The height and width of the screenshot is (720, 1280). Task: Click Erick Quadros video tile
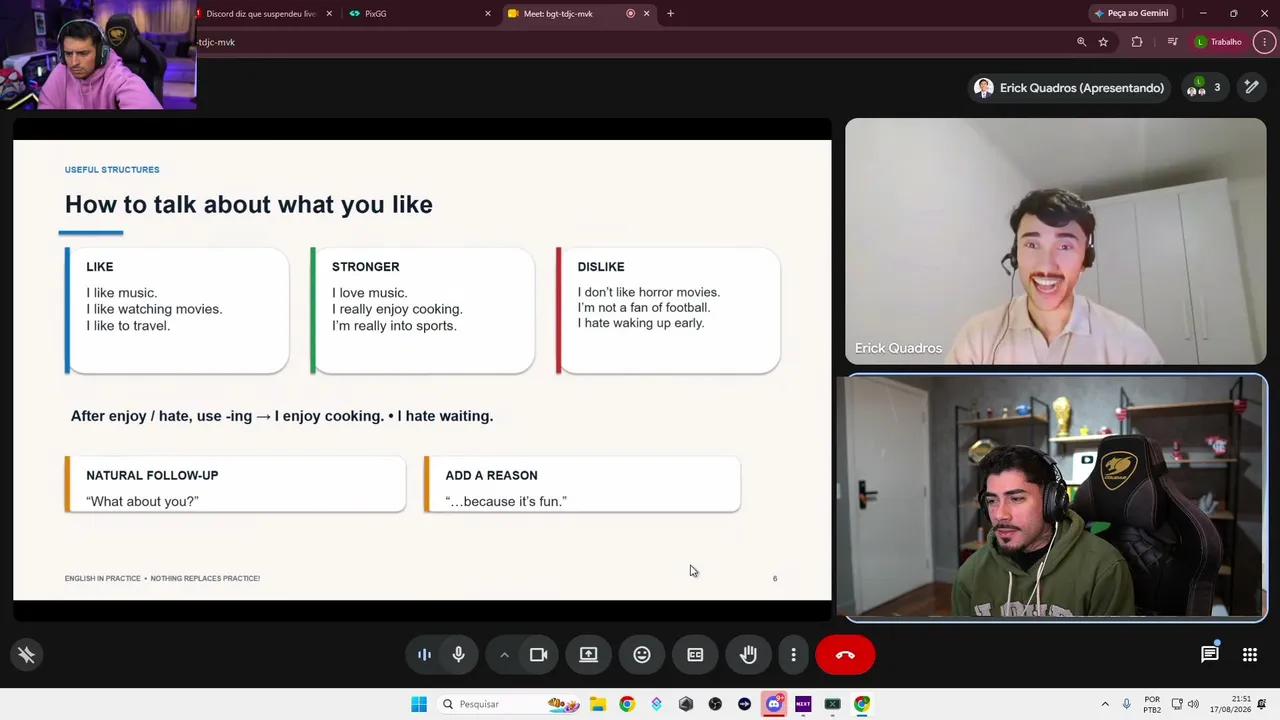click(x=1055, y=241)
